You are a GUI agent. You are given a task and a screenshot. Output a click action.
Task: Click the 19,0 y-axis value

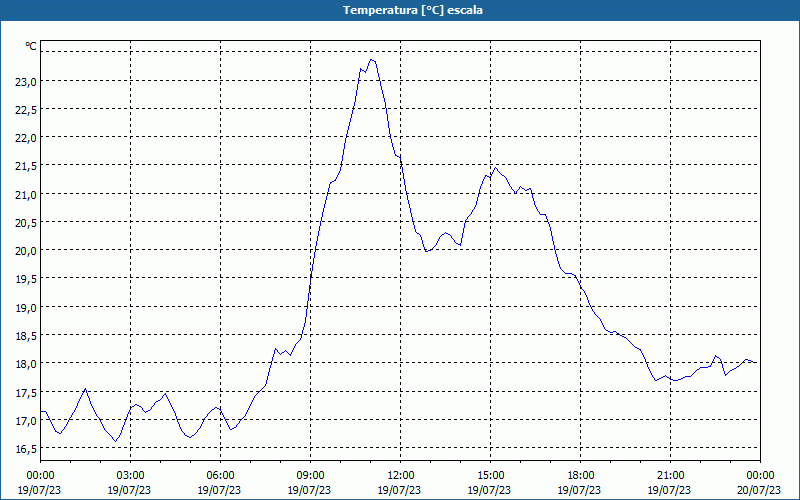click(25, 308)
